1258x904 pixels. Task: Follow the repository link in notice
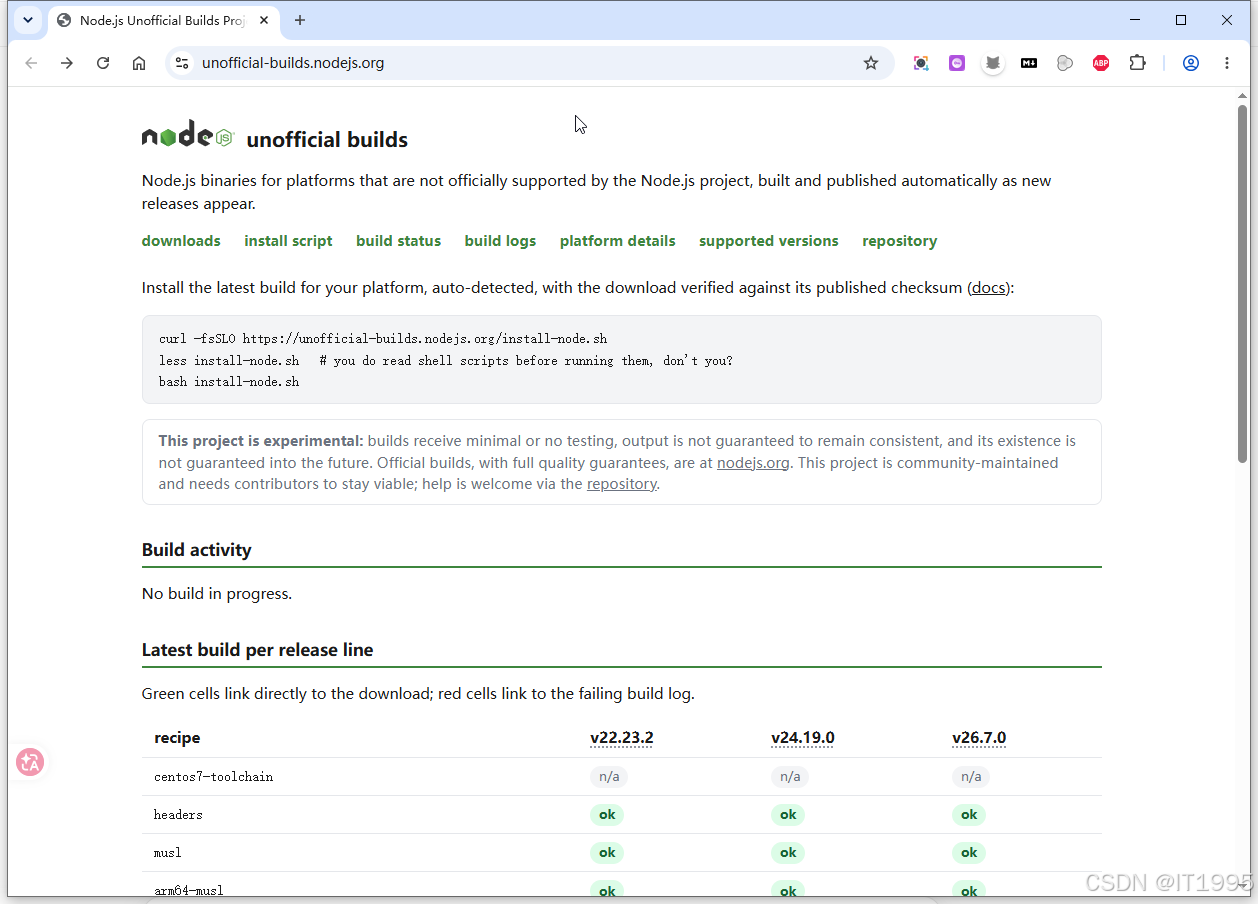pyautogui.click(x=622, y=484)
